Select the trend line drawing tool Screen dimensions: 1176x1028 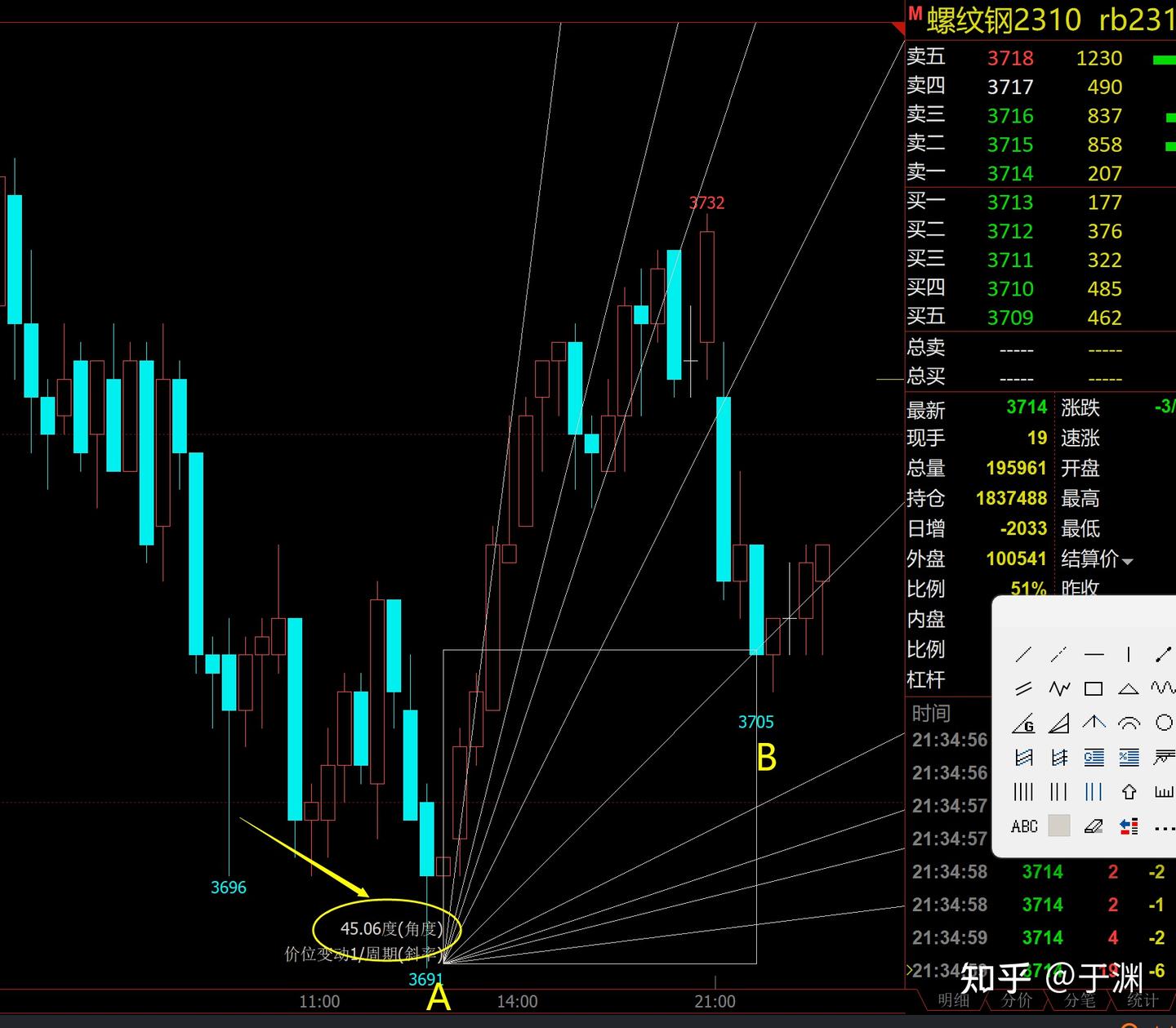[1023, 654]
